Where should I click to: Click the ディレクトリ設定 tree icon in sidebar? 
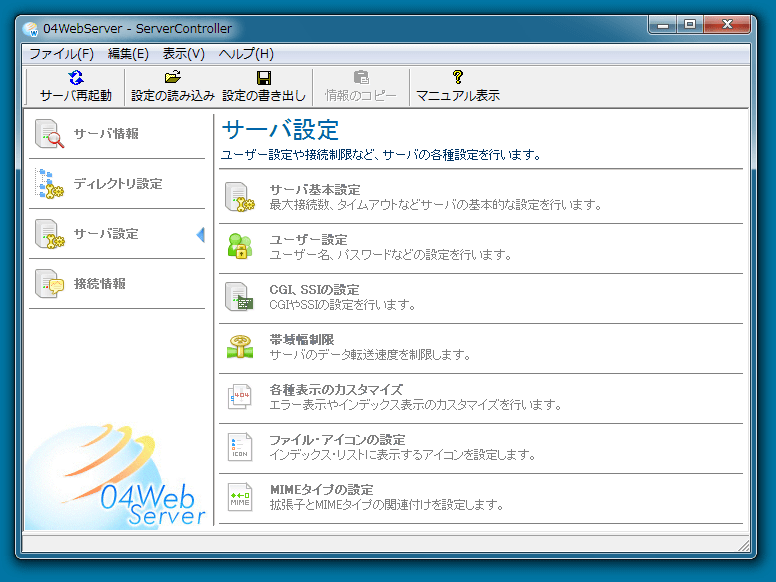[49, 184]
